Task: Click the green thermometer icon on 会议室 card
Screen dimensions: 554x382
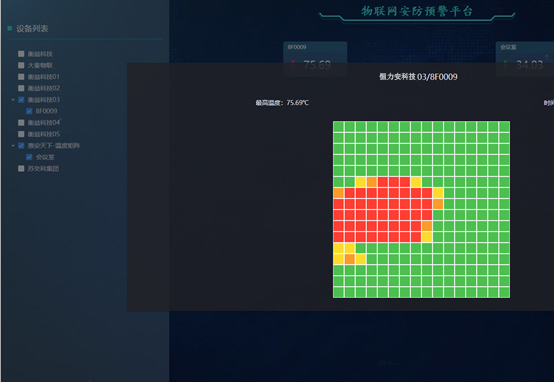Action: click(x=506, y=65)
